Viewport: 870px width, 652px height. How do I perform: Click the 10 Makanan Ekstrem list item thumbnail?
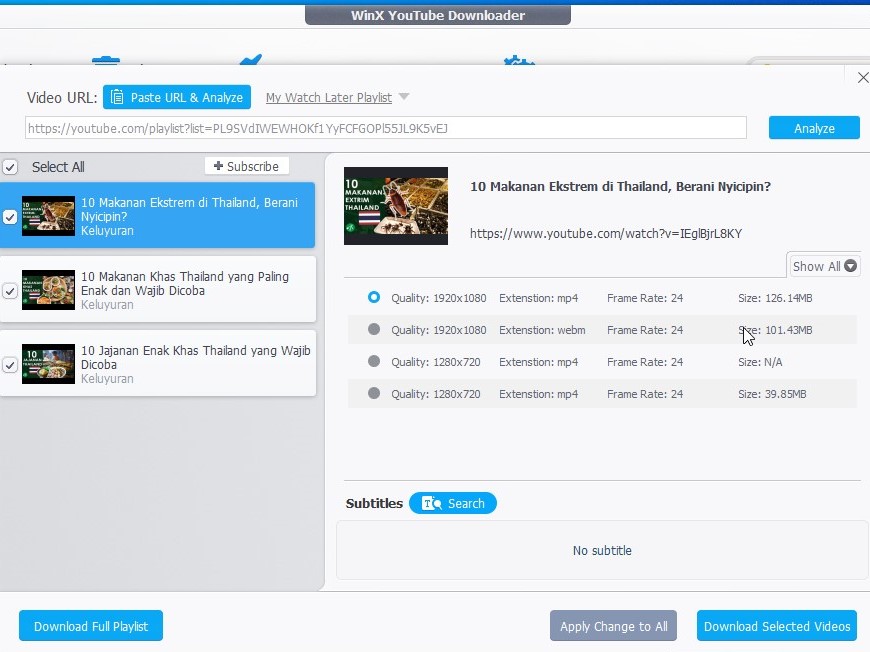coord(48,216)
